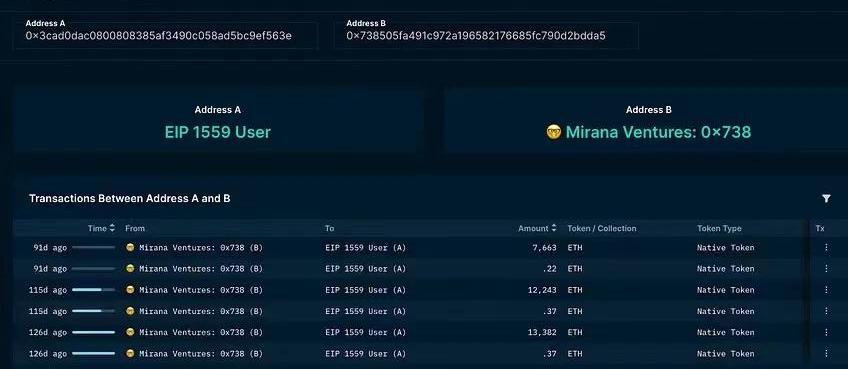Open the Mirana Ventures: 0x738 entity link

[658, 132]
